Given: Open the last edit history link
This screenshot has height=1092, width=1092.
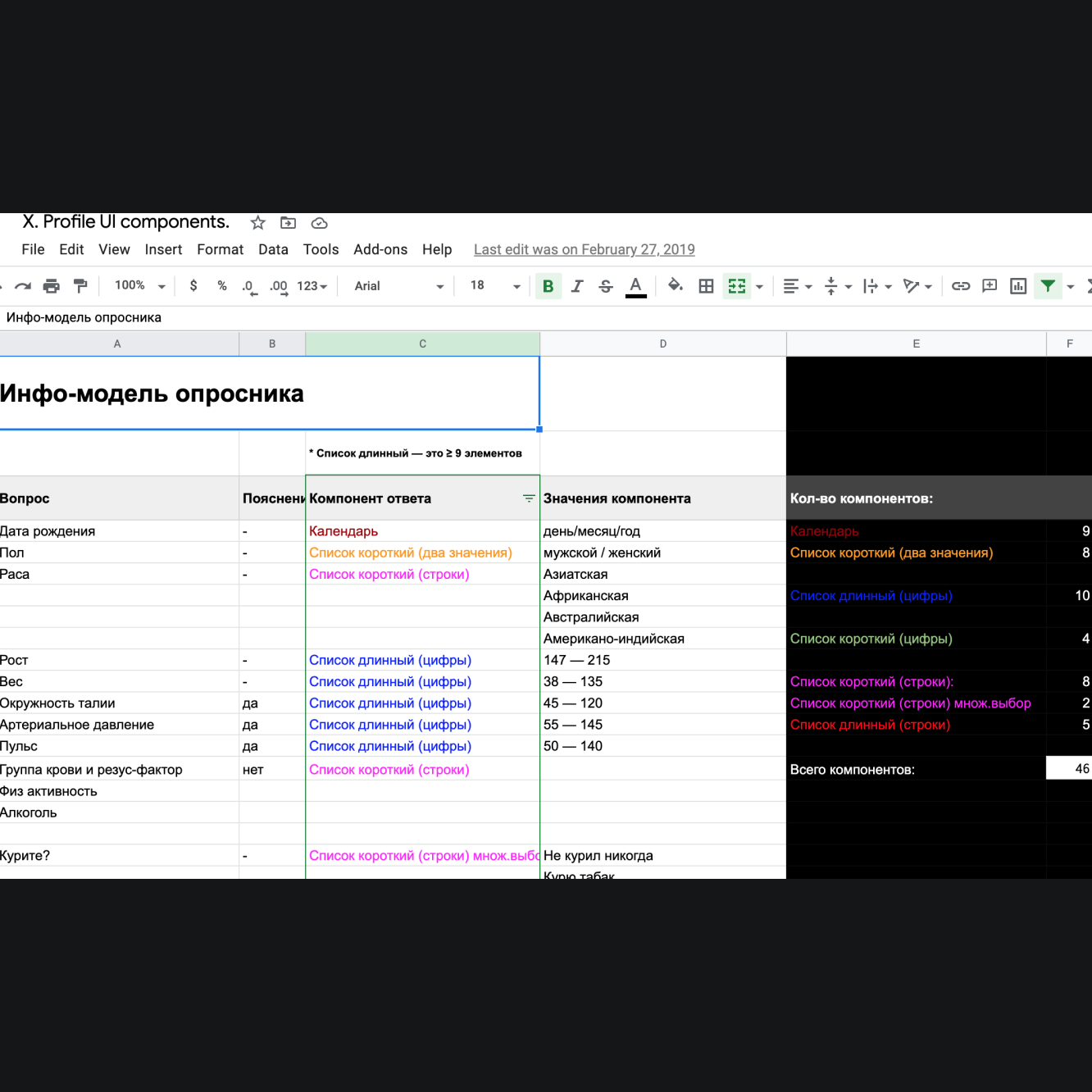Looking at the screenshot, I should (584, 250).
